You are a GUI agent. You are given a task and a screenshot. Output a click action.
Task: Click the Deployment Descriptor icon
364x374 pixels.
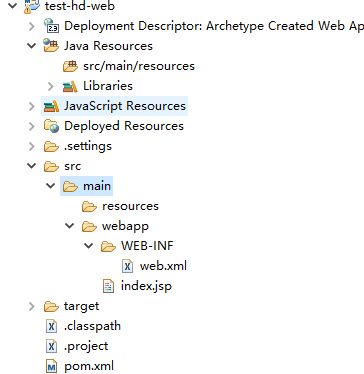point(51,26)
